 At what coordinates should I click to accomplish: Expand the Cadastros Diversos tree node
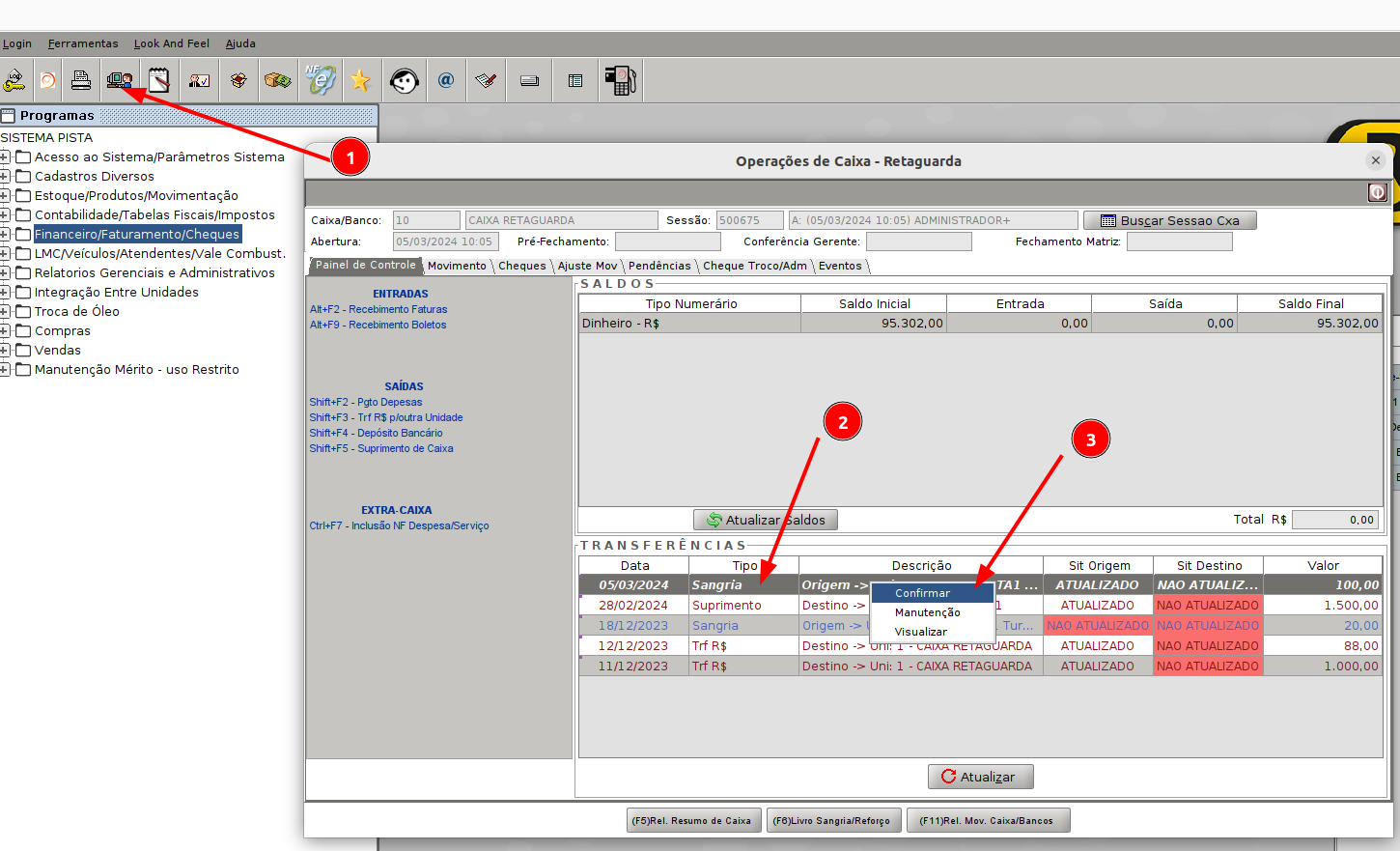pyautogui.click(x=6, y=176)
